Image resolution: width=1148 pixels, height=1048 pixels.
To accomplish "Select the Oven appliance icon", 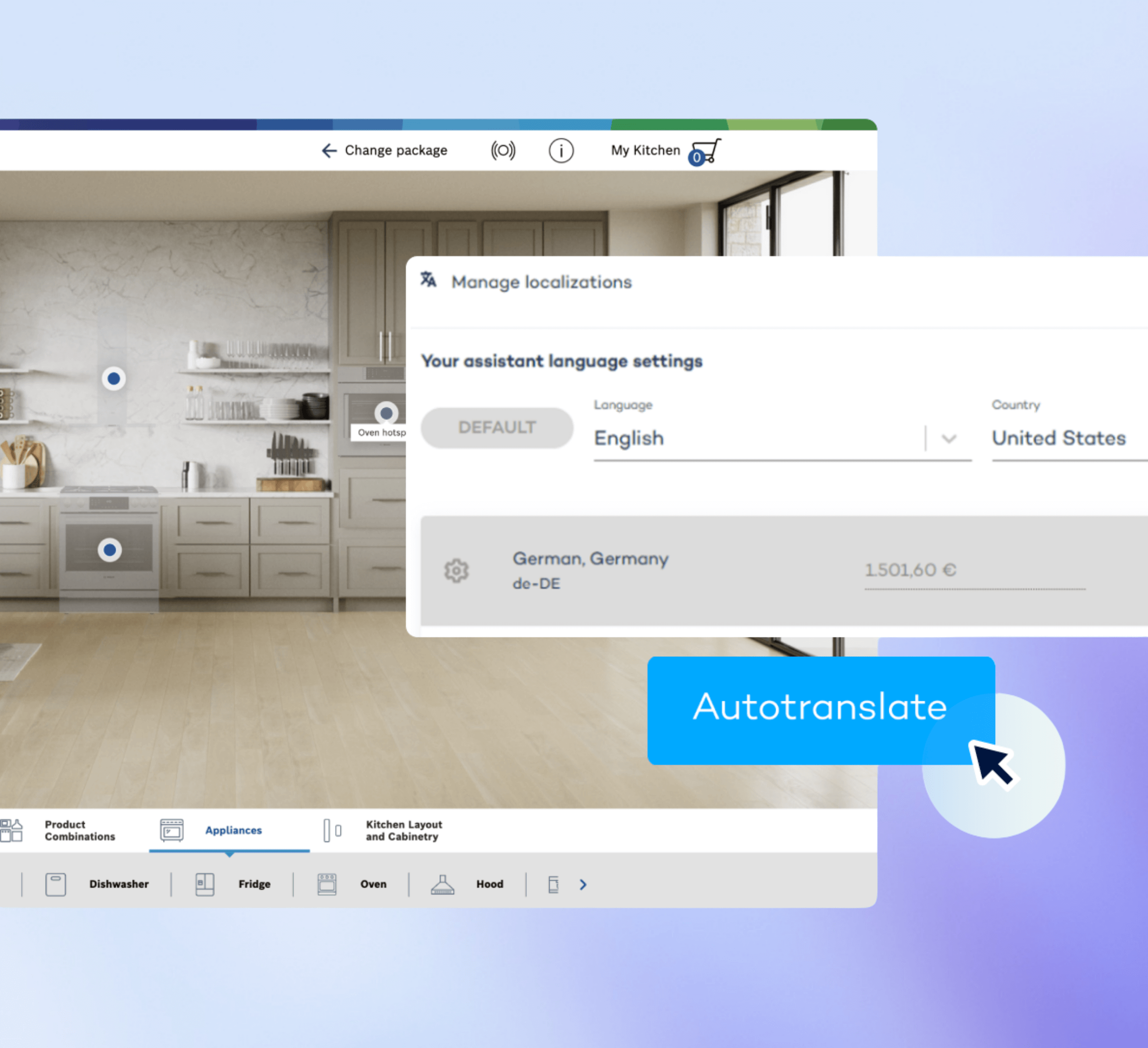I will [x=327, y=885].
